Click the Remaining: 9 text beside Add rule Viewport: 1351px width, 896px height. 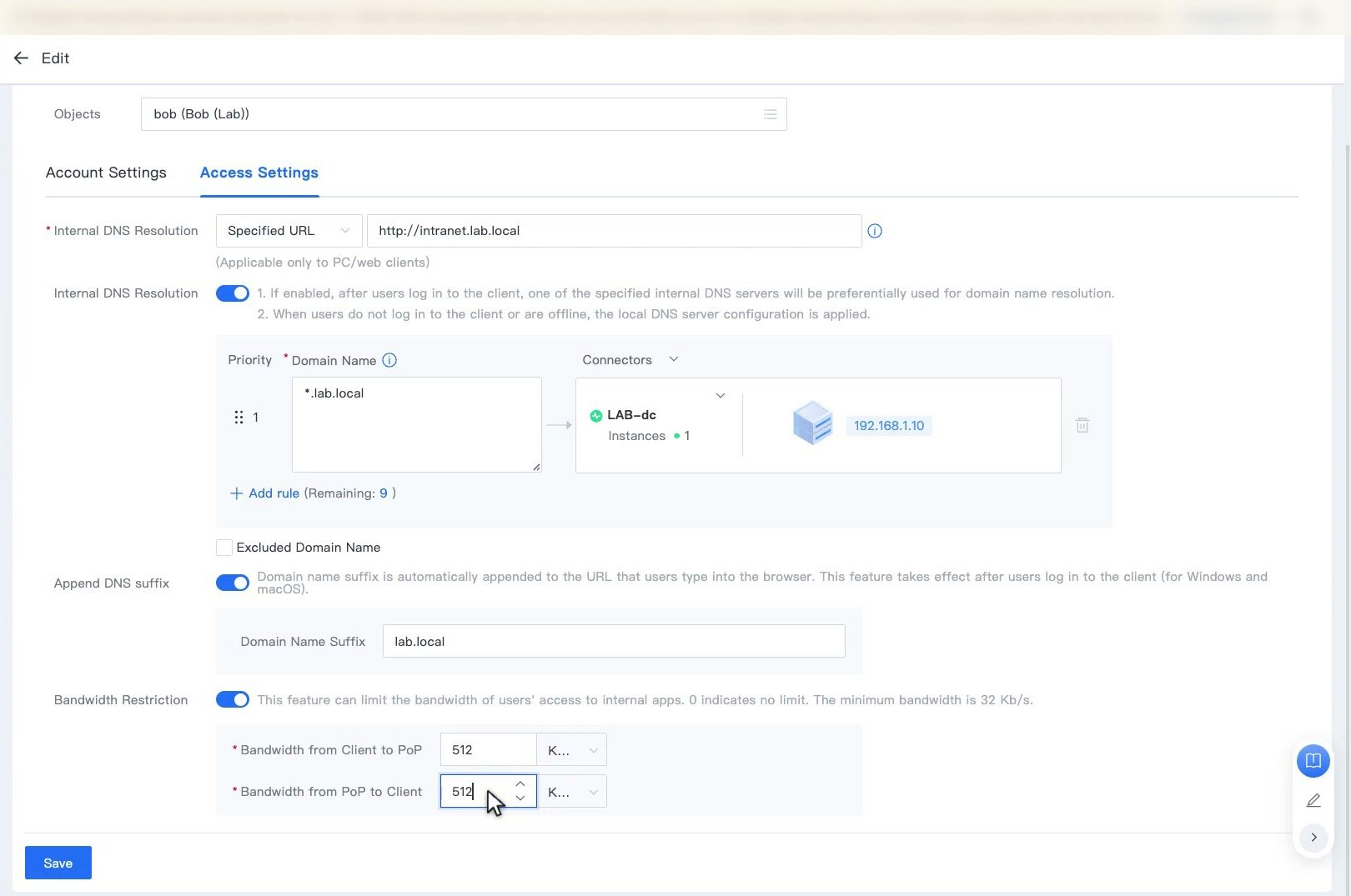[350, 493]
